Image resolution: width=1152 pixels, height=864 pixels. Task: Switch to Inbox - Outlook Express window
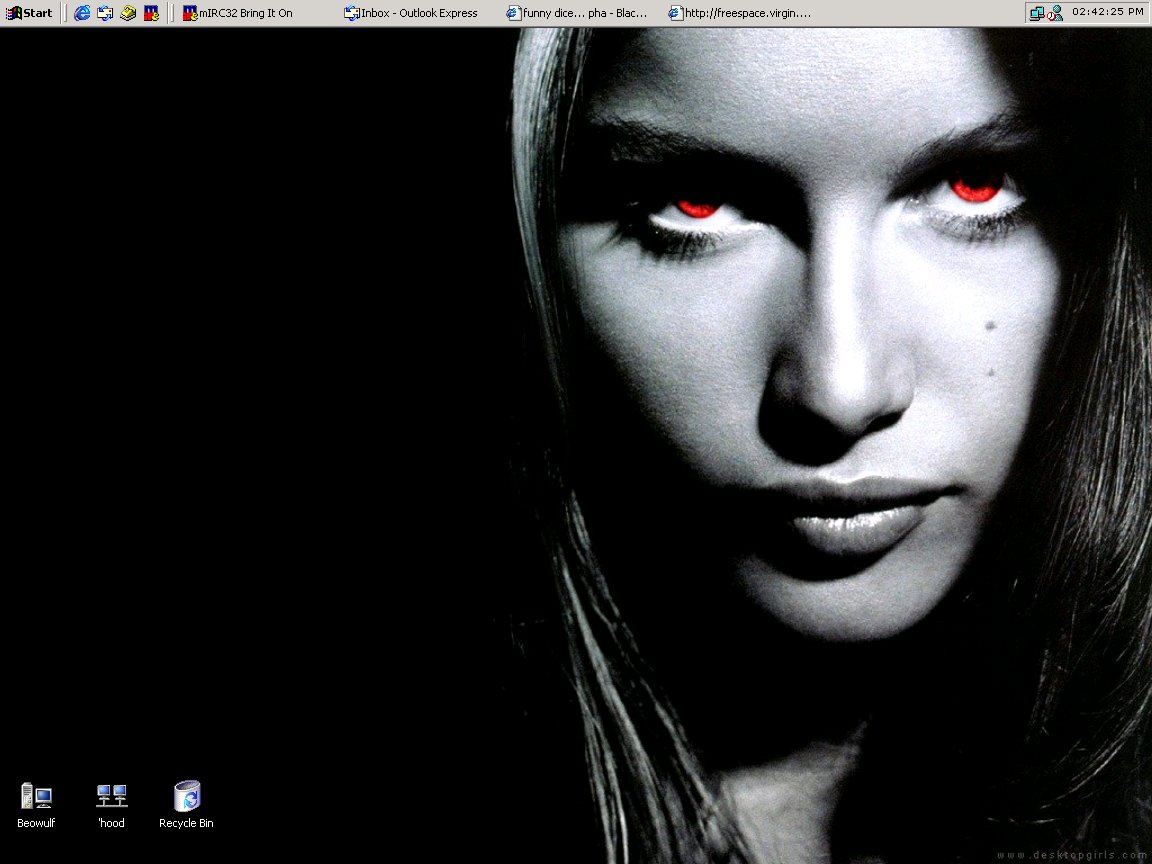pos(415,13)
